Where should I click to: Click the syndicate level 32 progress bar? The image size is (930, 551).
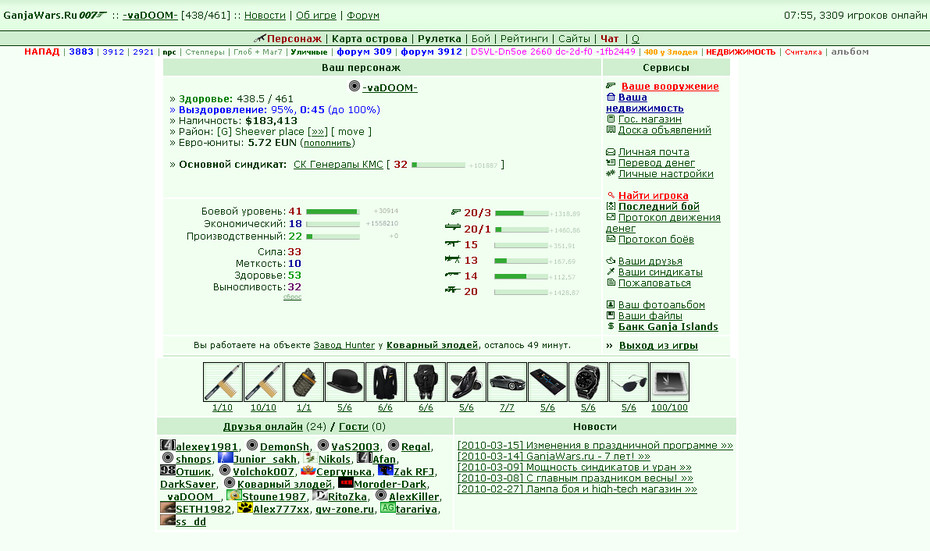pos(438,165)
